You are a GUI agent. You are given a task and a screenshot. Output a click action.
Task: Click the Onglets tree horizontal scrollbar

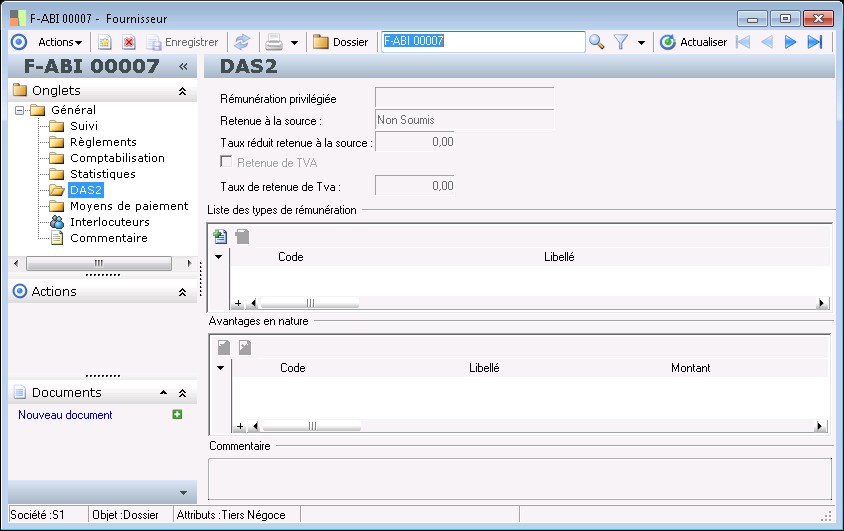click(99, 263)
